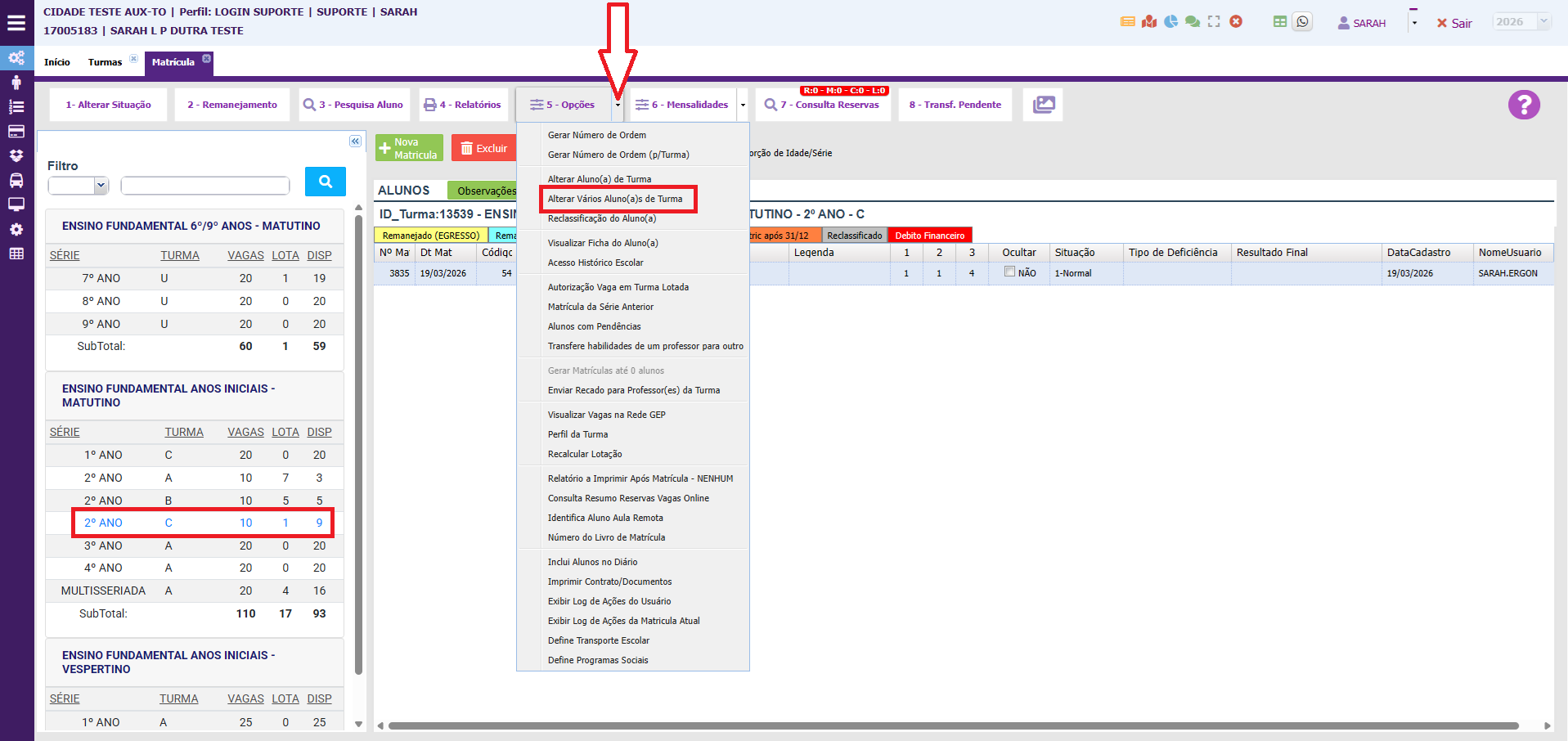Click the filter text input field
Viewport: 1568px width, 741px height.
pyautogui.click(x=205, y=186)
